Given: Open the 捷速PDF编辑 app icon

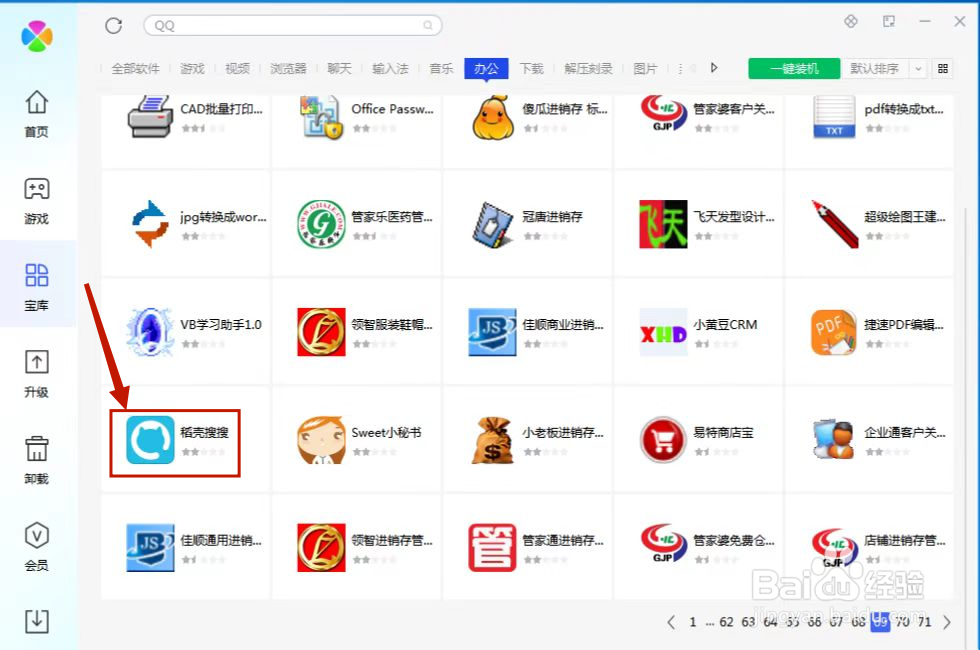Looking at the screenshot, I should 834,332.
